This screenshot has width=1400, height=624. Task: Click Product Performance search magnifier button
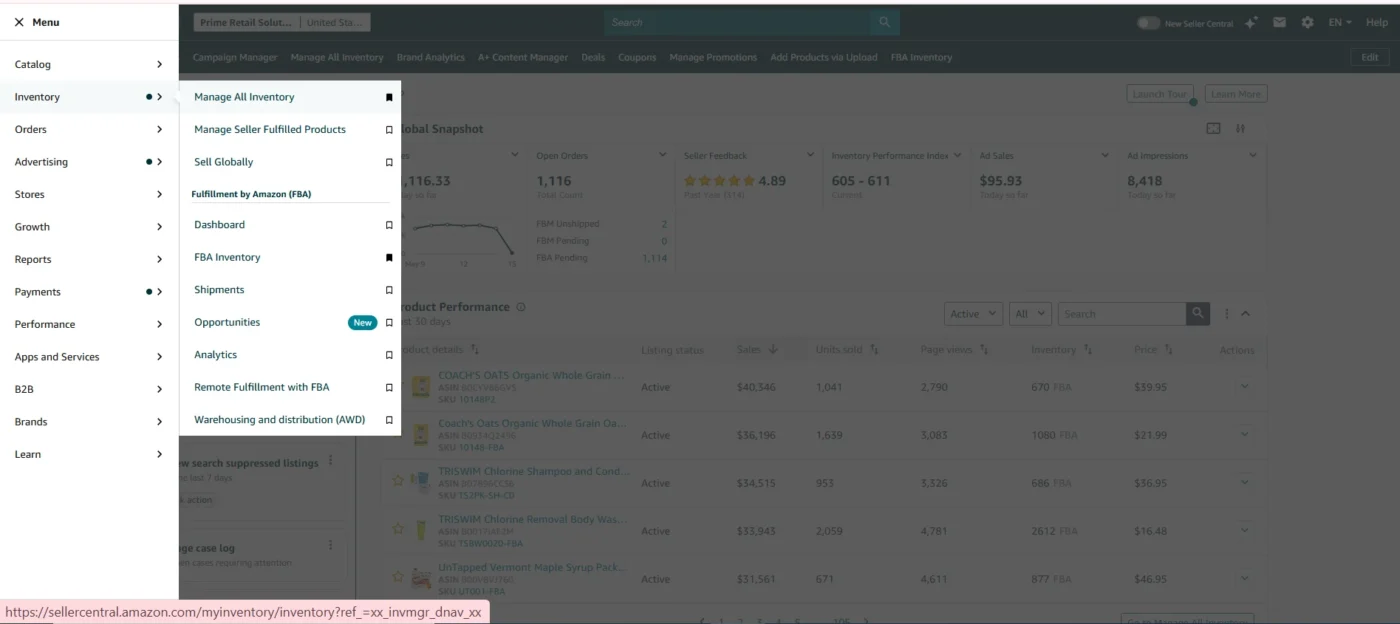pos(1198,314)
